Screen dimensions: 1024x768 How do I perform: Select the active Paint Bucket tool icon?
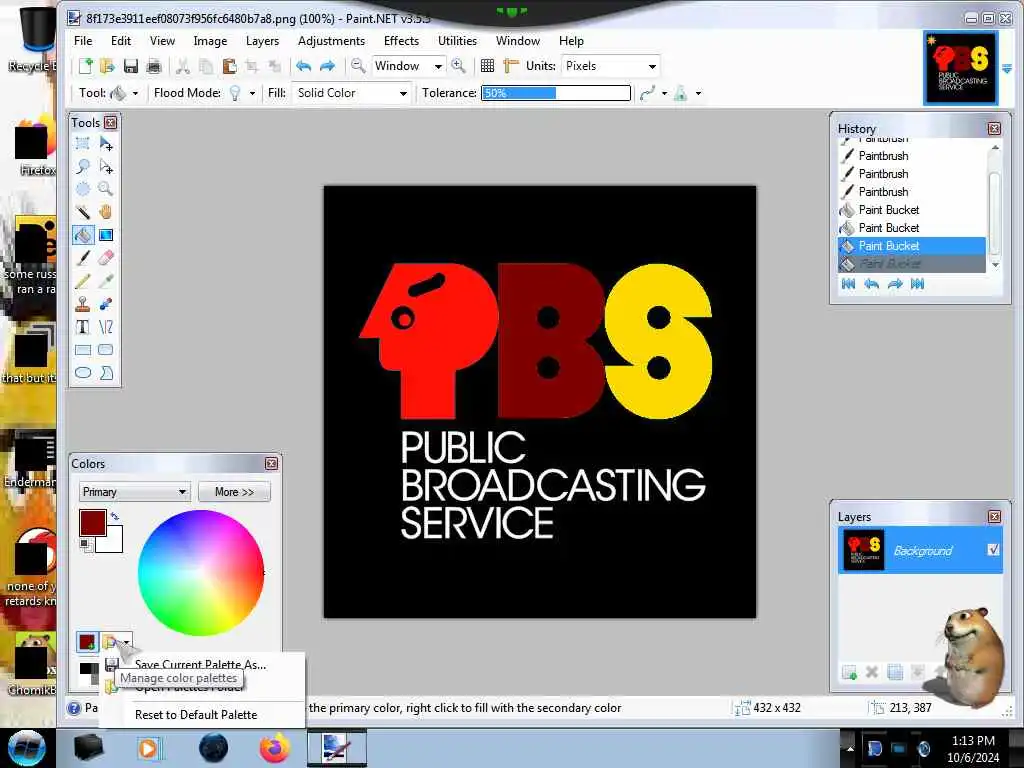point(83,234)
